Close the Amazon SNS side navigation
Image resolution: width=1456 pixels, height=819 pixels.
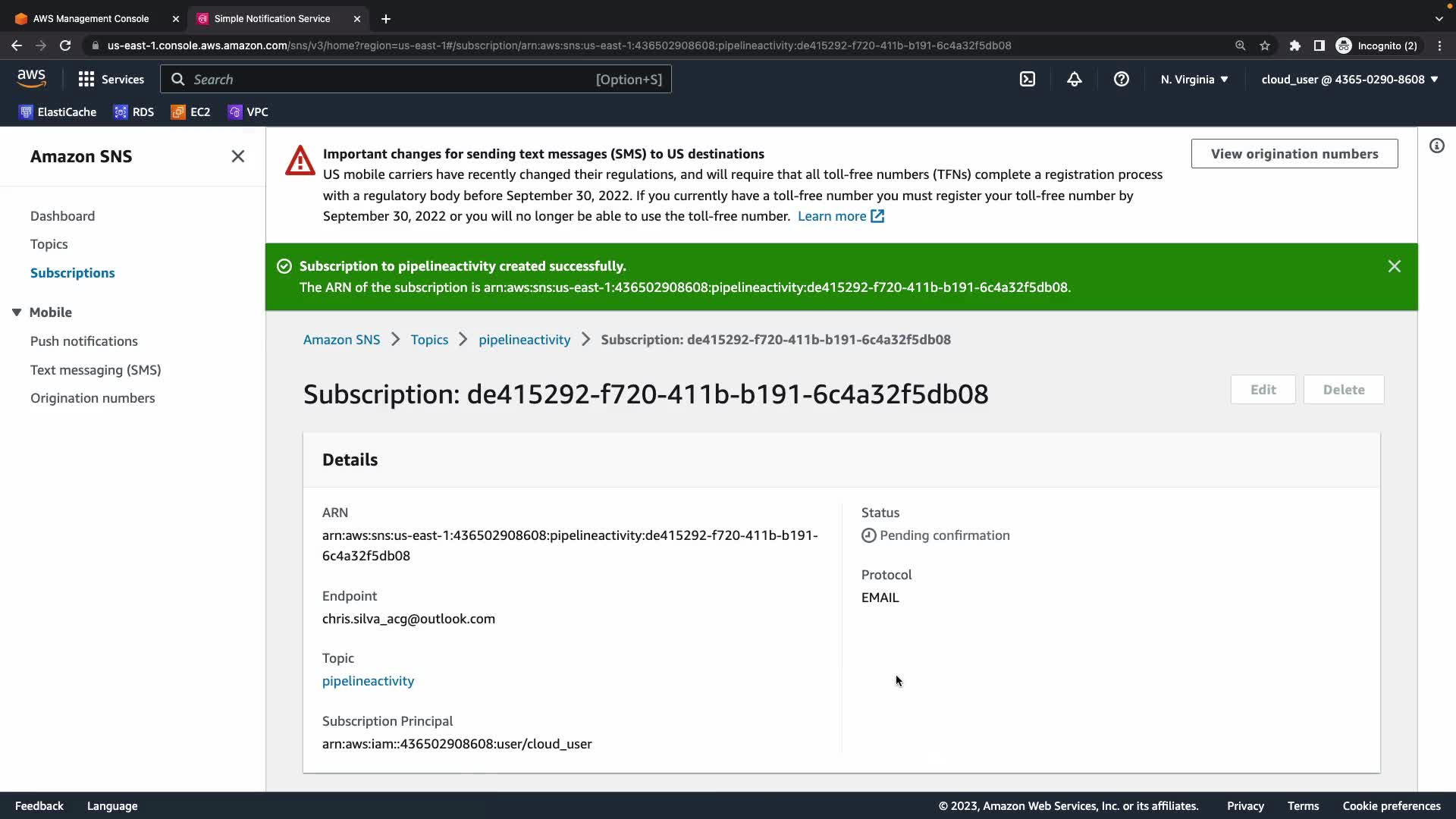tap(237, 156)
